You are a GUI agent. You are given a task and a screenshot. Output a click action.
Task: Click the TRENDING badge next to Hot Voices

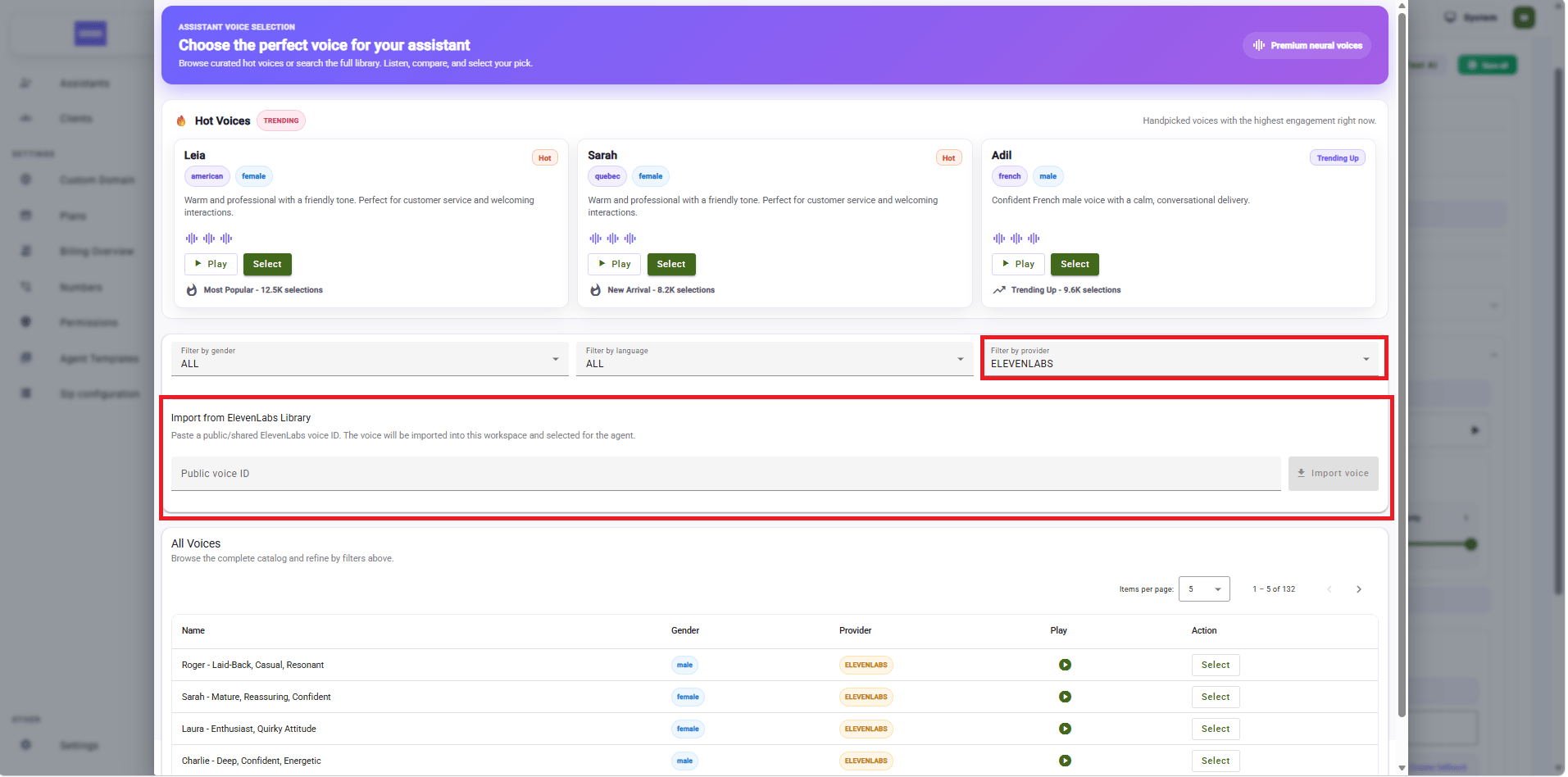pyautogui.click(x=281, y=120)
